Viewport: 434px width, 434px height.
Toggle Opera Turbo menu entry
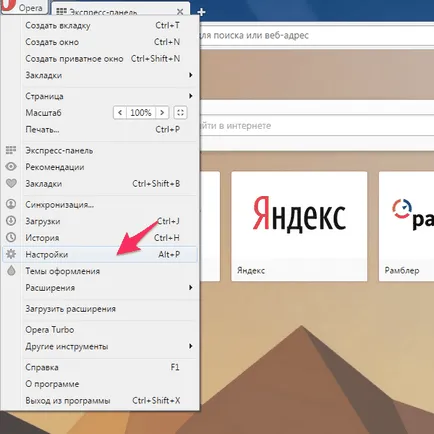pyautogui.click(x=100, y=330)
